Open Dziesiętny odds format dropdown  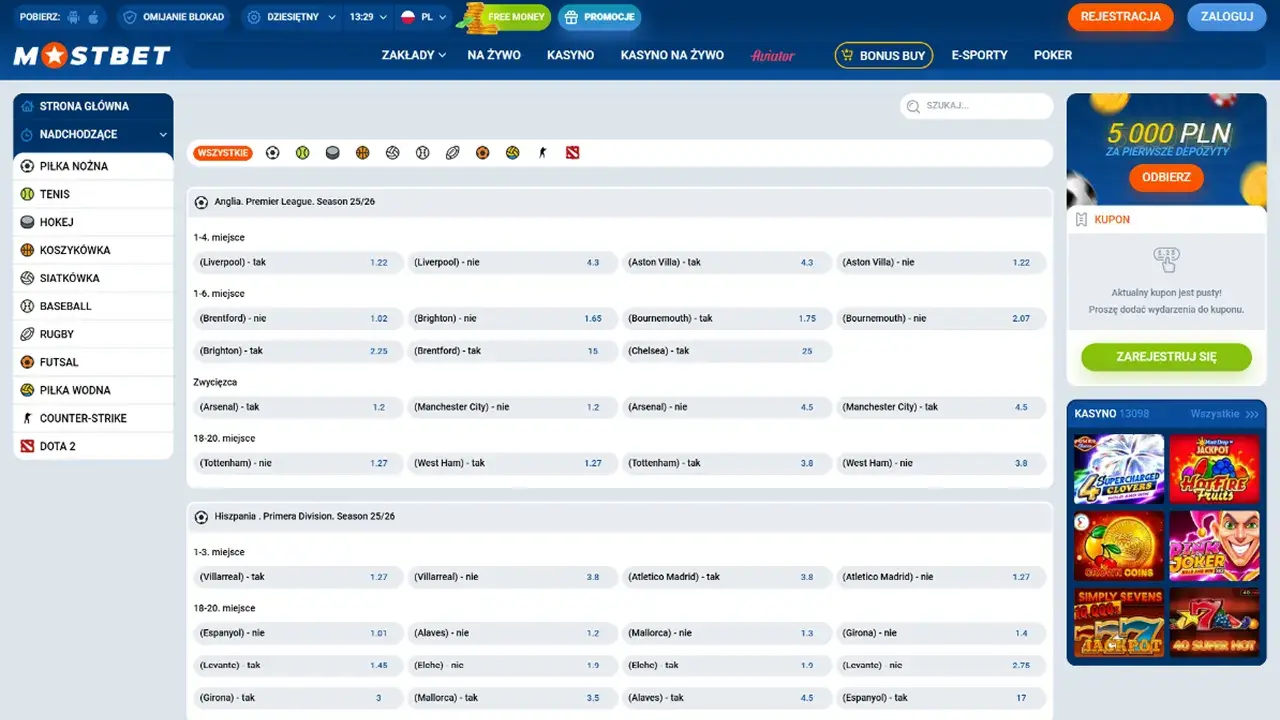pos(291,17)
